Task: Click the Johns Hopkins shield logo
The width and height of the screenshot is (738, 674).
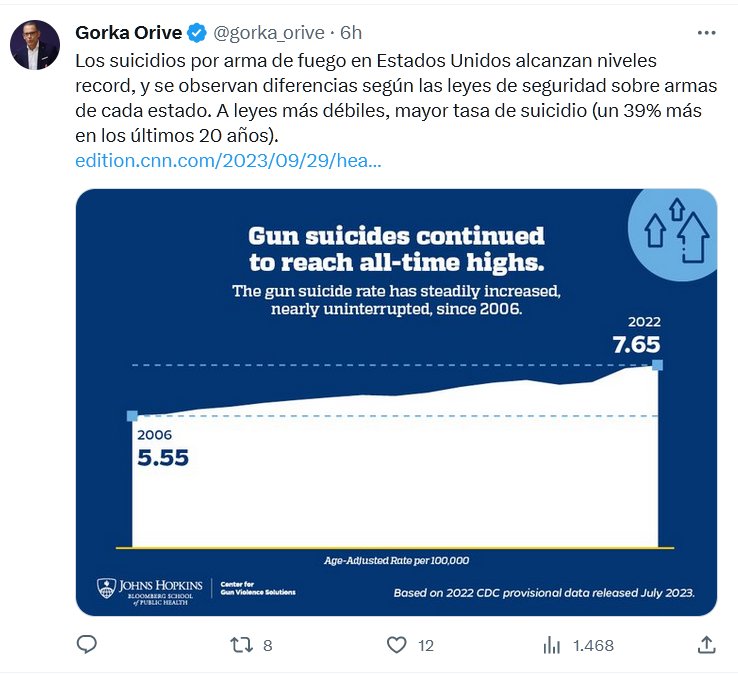Action: point(105,587)
